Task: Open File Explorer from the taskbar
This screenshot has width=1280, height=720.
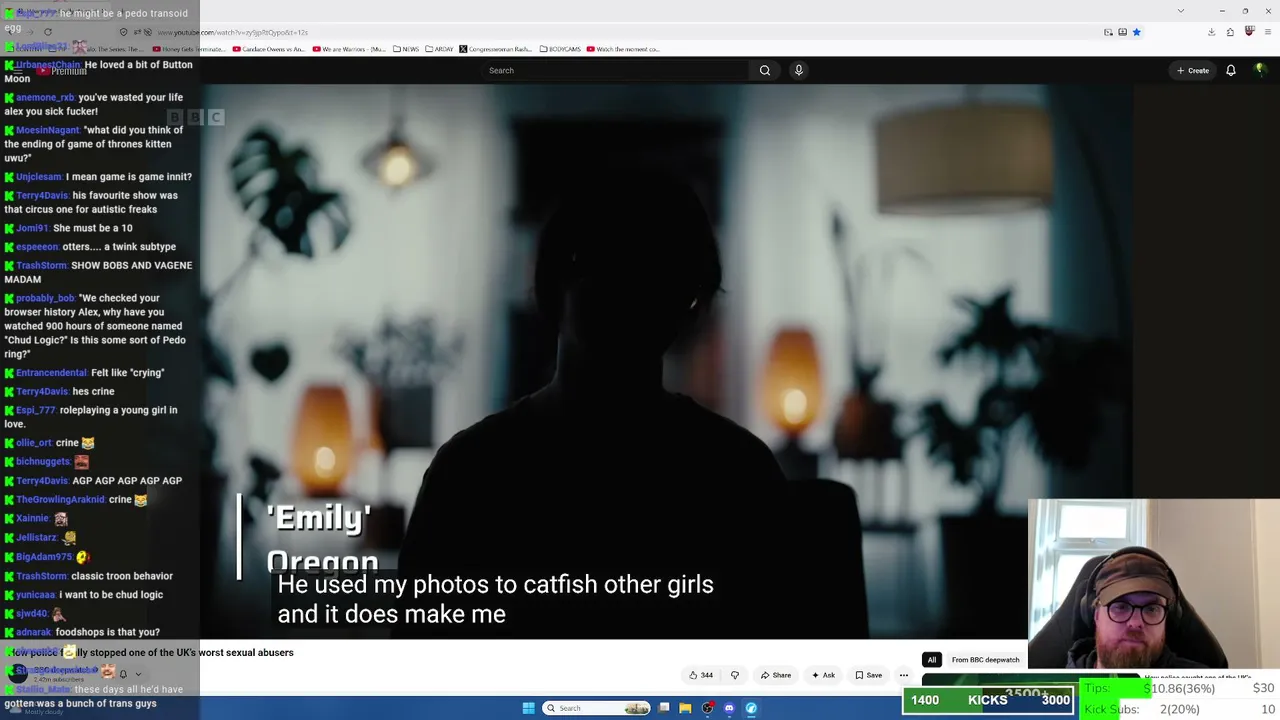Action: pyautogui.click(x=685, y=708)
